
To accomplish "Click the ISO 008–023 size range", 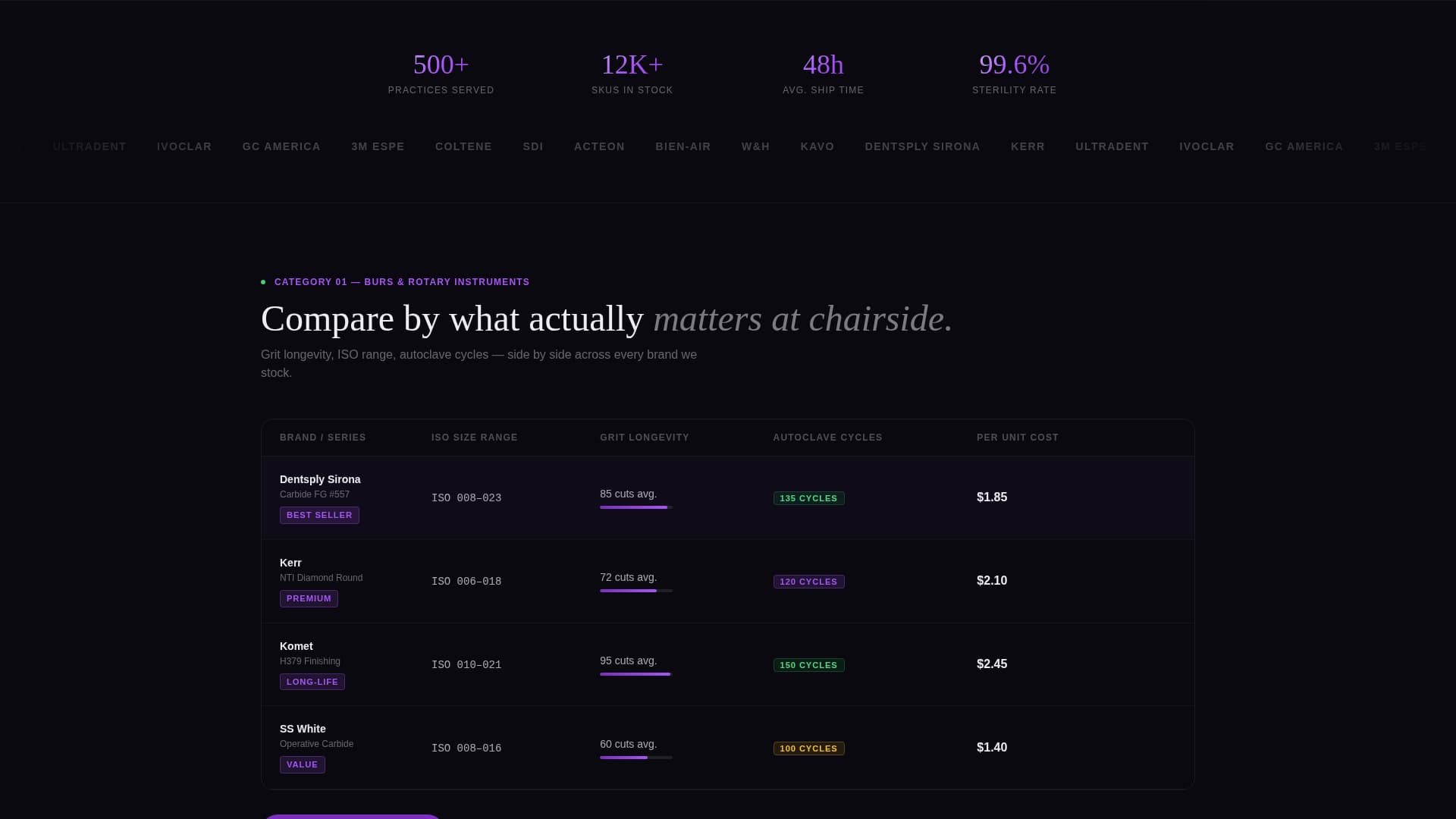I will point(466,498).
